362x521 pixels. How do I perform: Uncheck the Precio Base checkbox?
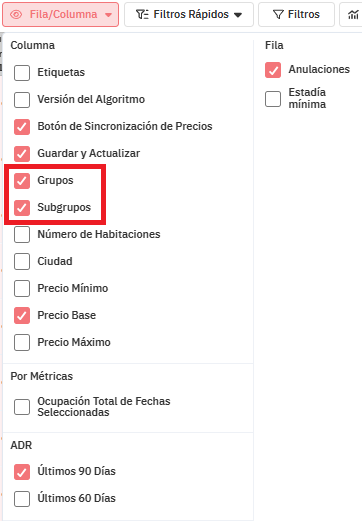22,316
